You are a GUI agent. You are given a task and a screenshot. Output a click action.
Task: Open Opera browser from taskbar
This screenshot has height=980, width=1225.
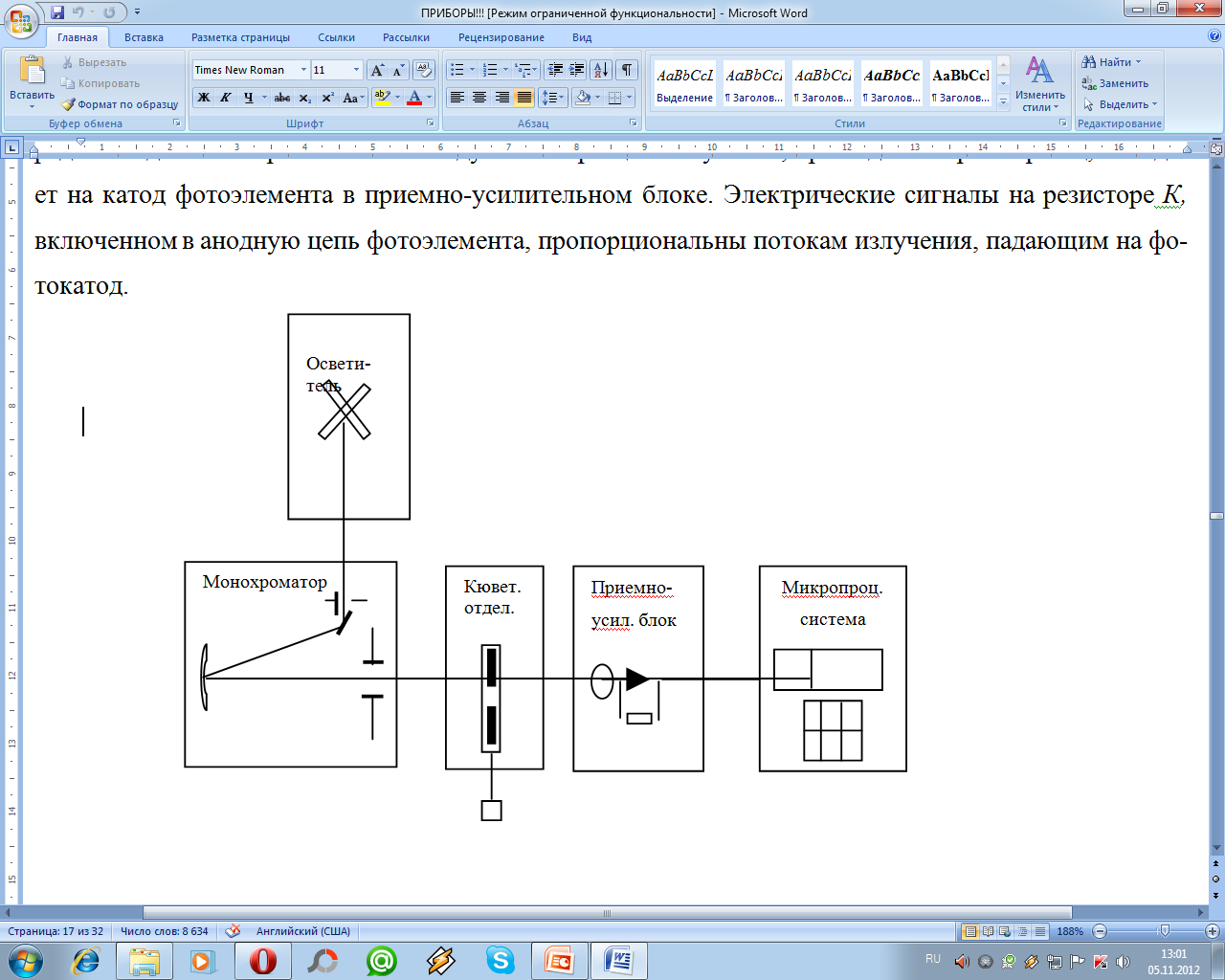coord(263,961)
